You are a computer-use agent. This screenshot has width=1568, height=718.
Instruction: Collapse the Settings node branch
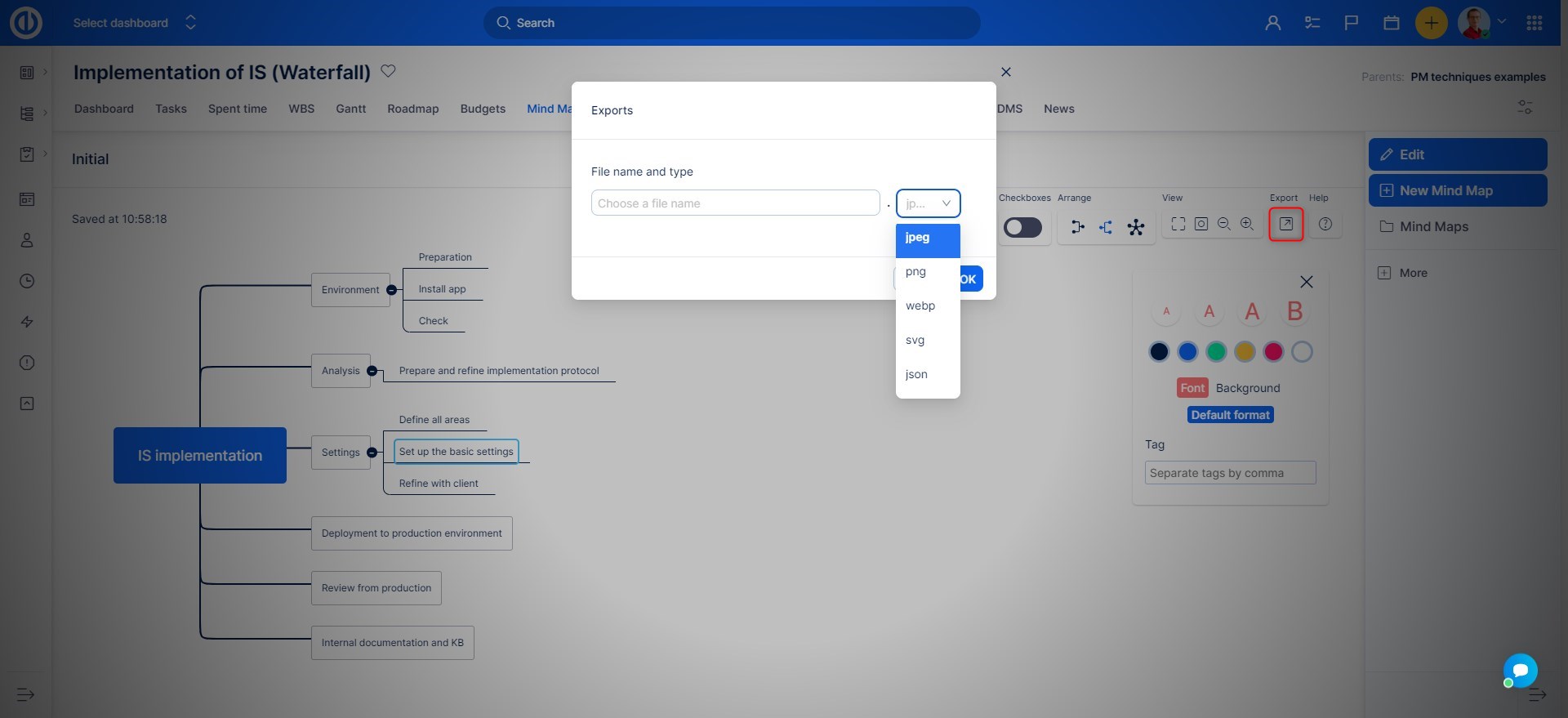tap(372, 453)
